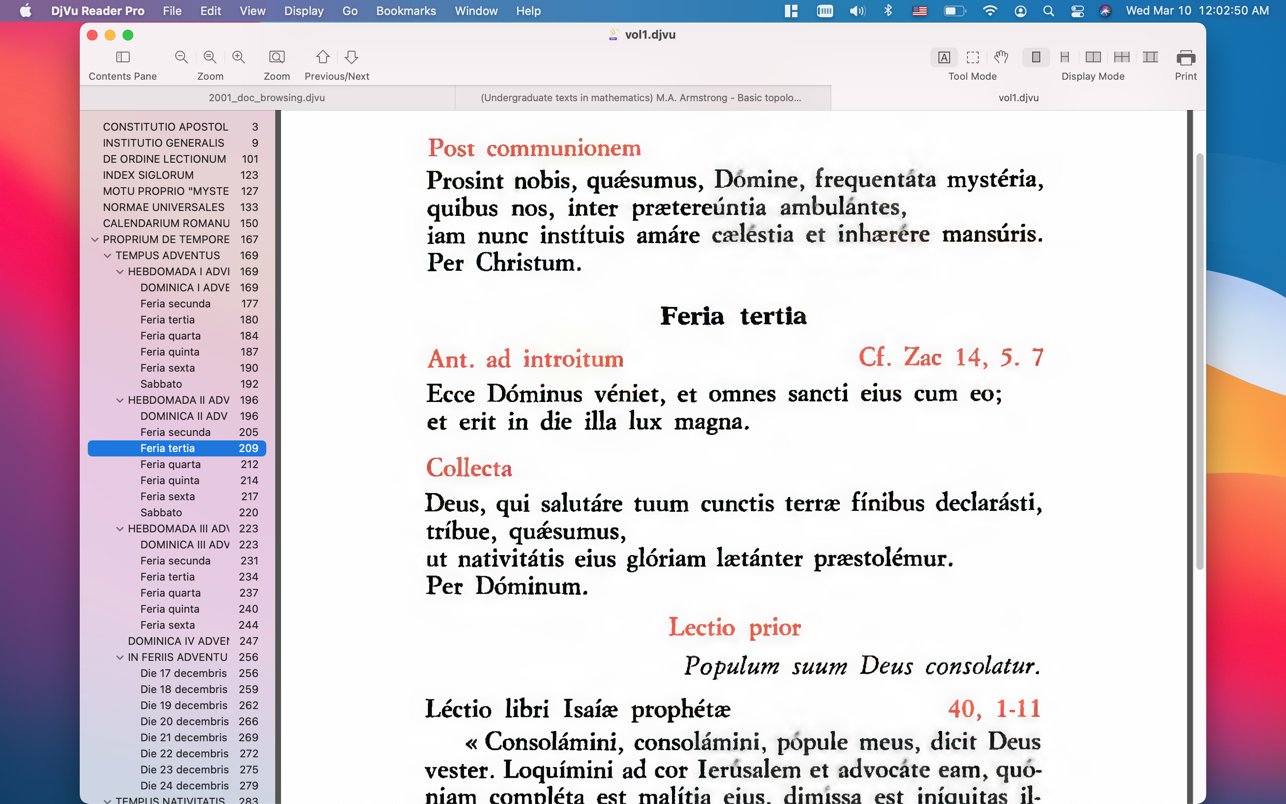1286x804 pixels.
Task: Toggle the Contents Pane sidebar
Action: (123, 58)
